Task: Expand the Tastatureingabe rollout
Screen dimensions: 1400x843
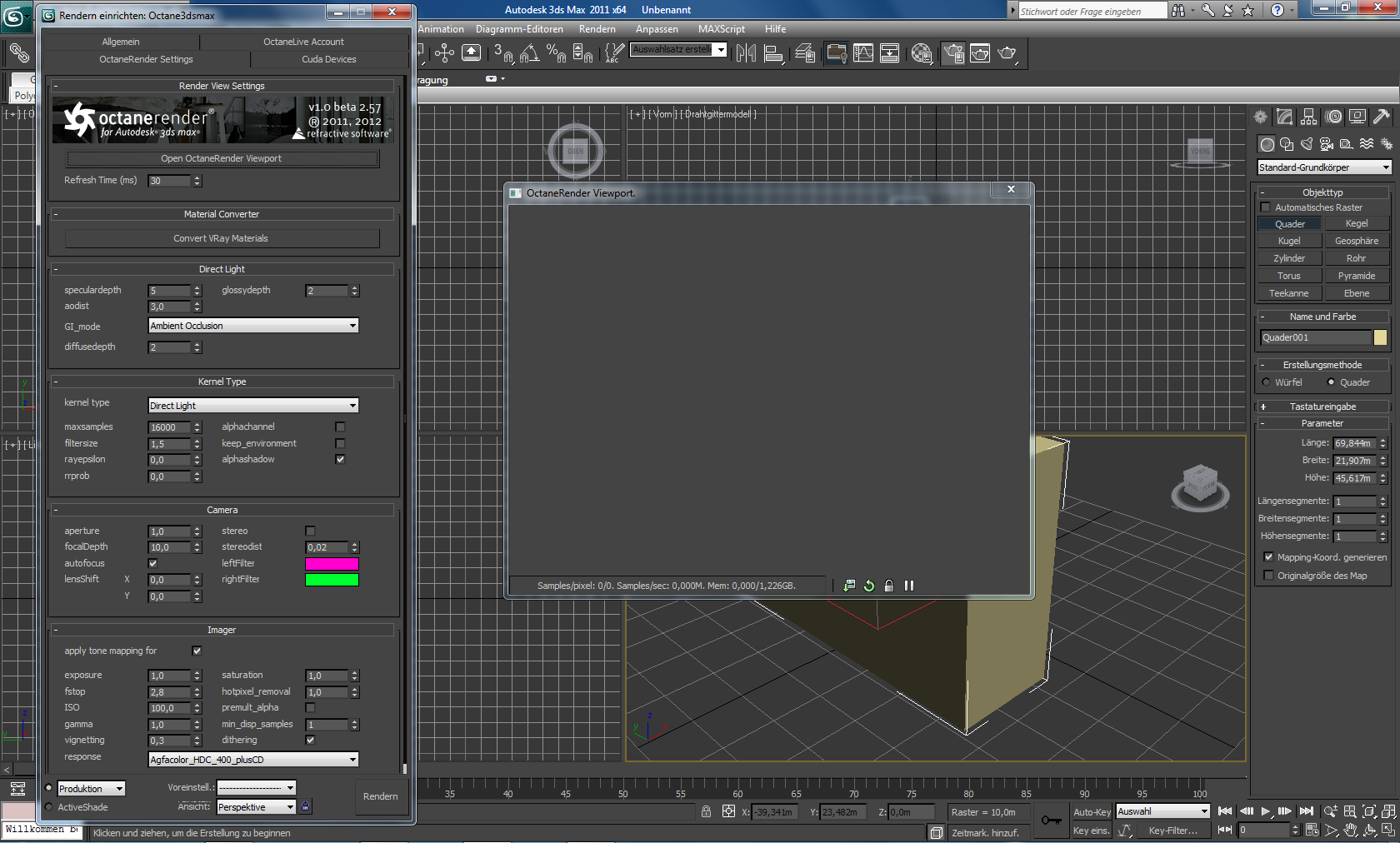Action: (1322, 407)
